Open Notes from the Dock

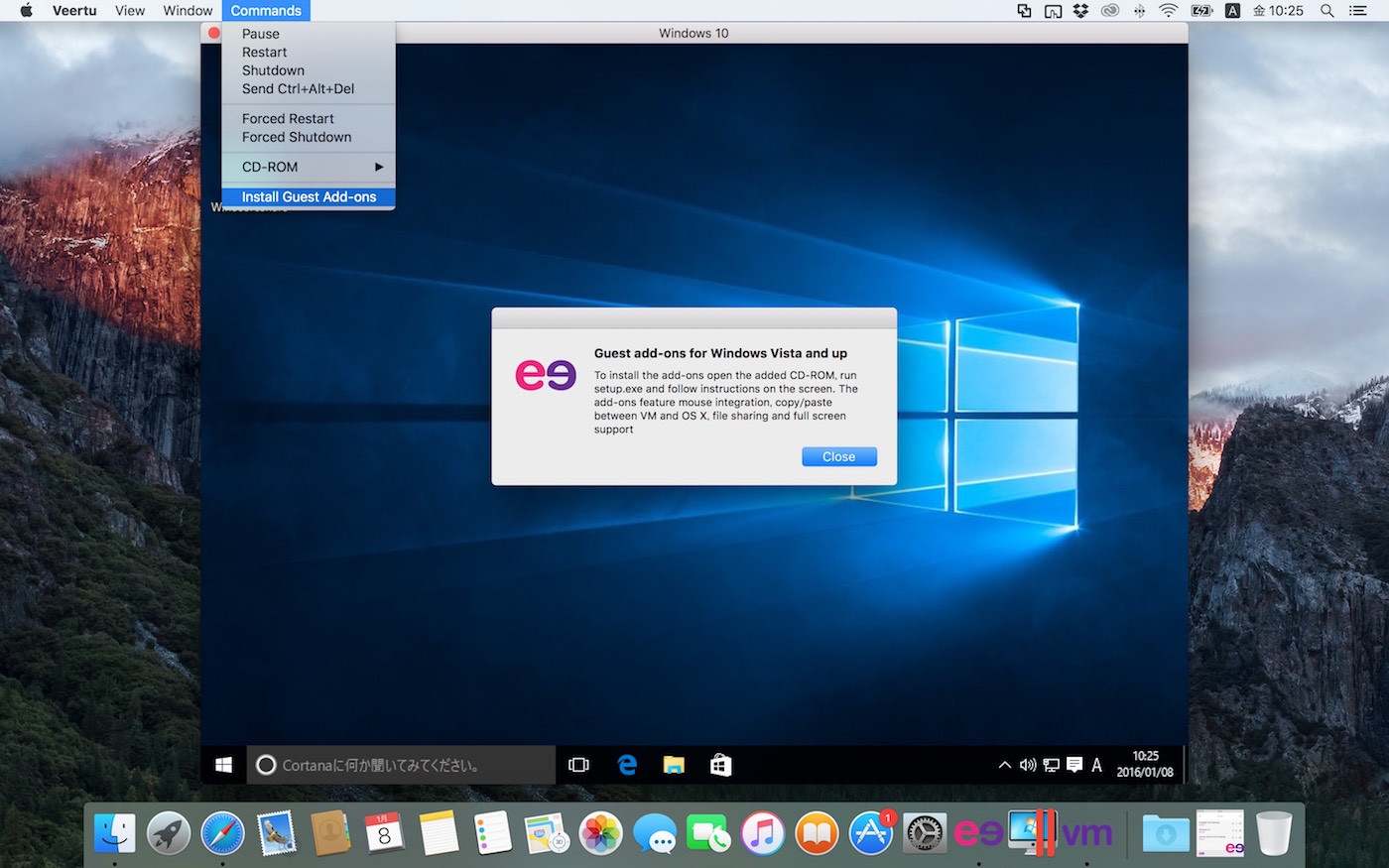click(439, 833)
